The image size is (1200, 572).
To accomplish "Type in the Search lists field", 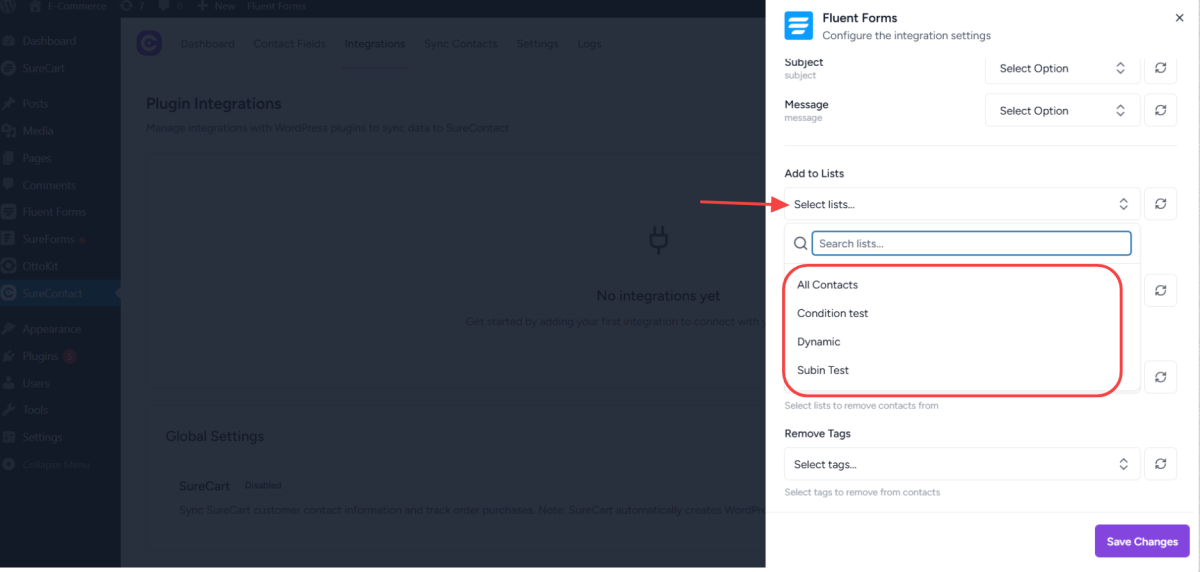I will click(x=970, y=243).
